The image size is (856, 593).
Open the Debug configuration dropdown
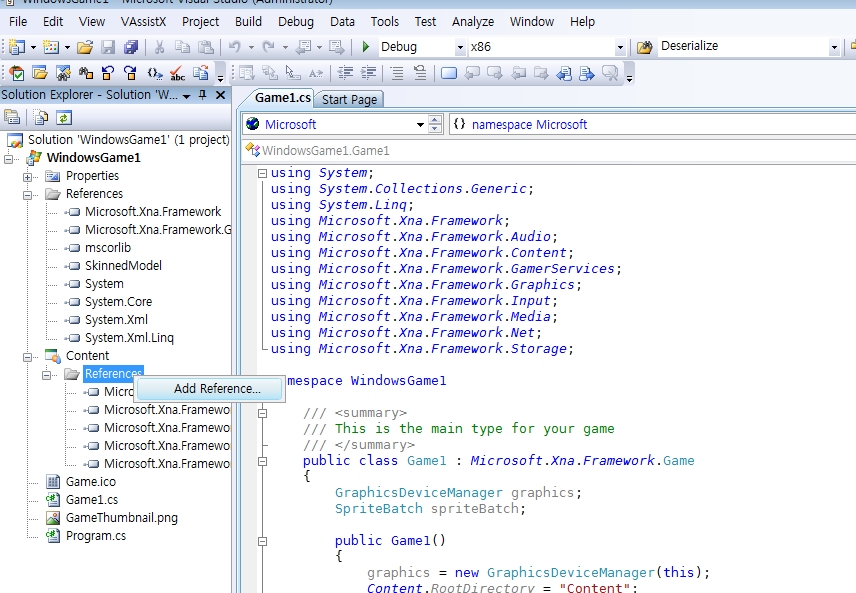pos(460,48)
